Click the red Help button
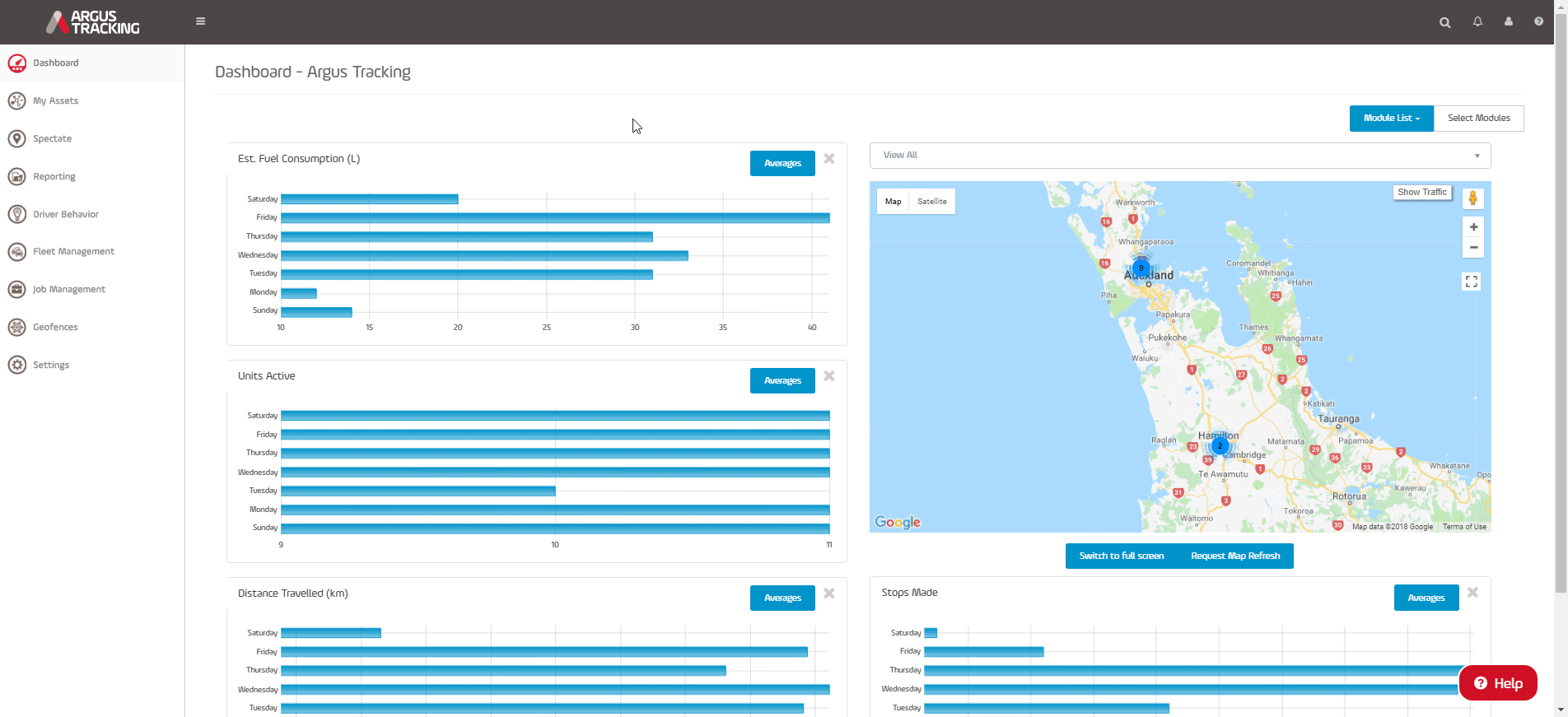Screen dimensions: 1568x717 pyautogui.click(x=1498, y=683)
